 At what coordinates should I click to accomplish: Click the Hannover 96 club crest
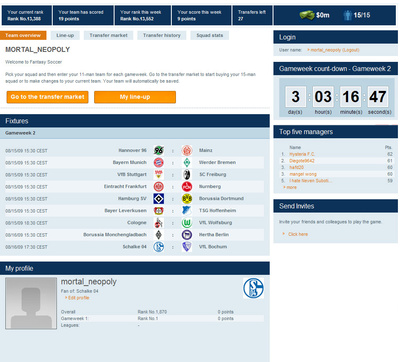coord(159,150)
